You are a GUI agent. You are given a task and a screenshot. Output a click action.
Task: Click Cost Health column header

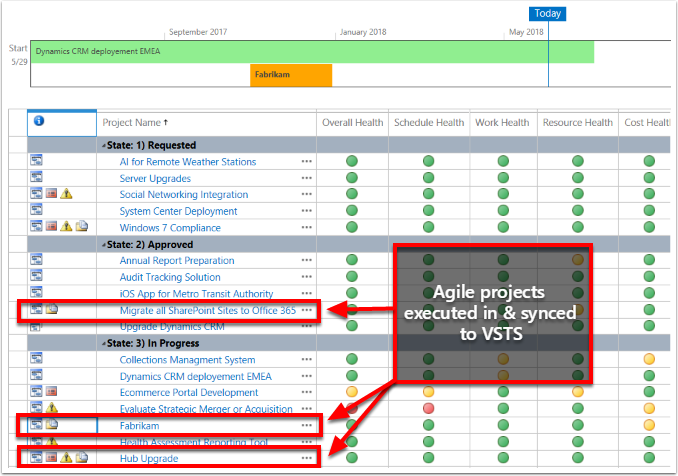click(x=647, y=123)
